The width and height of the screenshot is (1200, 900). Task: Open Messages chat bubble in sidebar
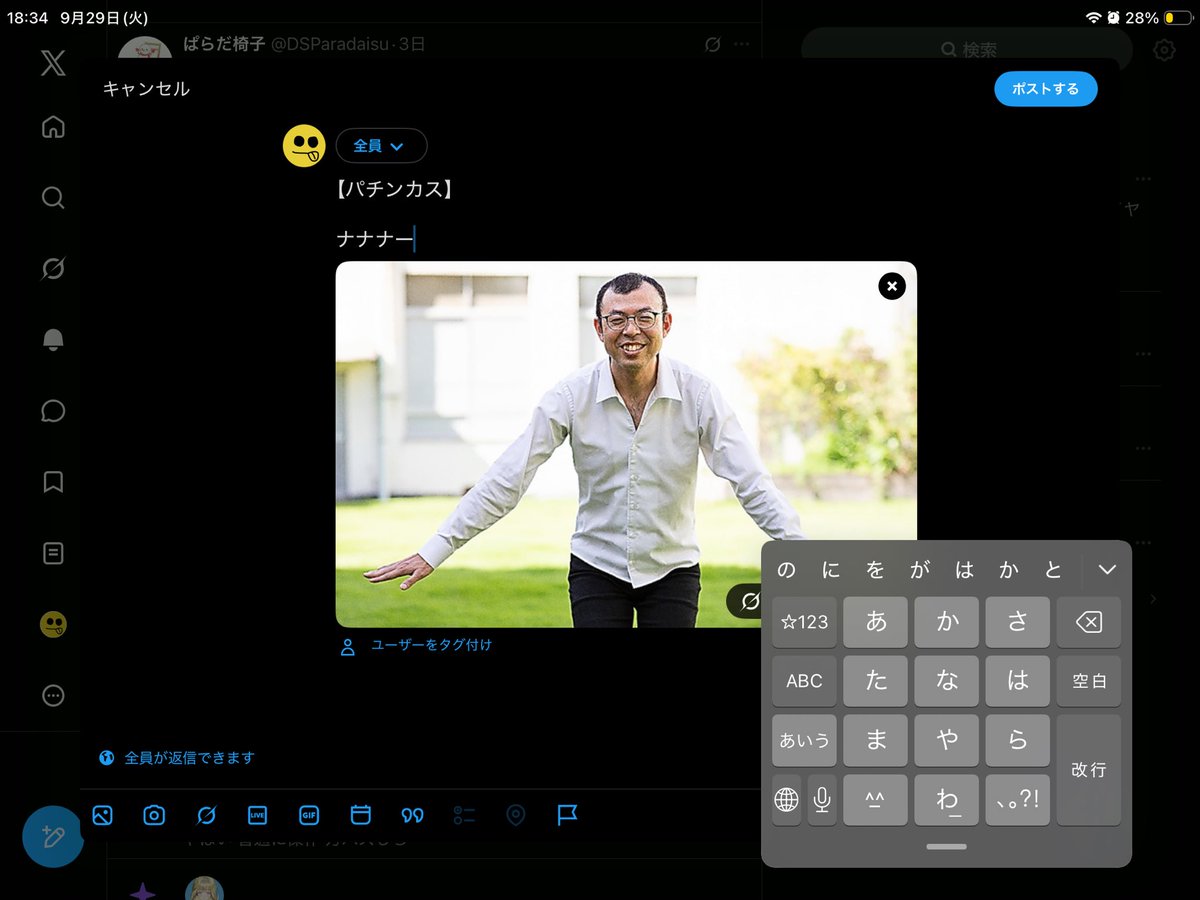click(53, 411)
